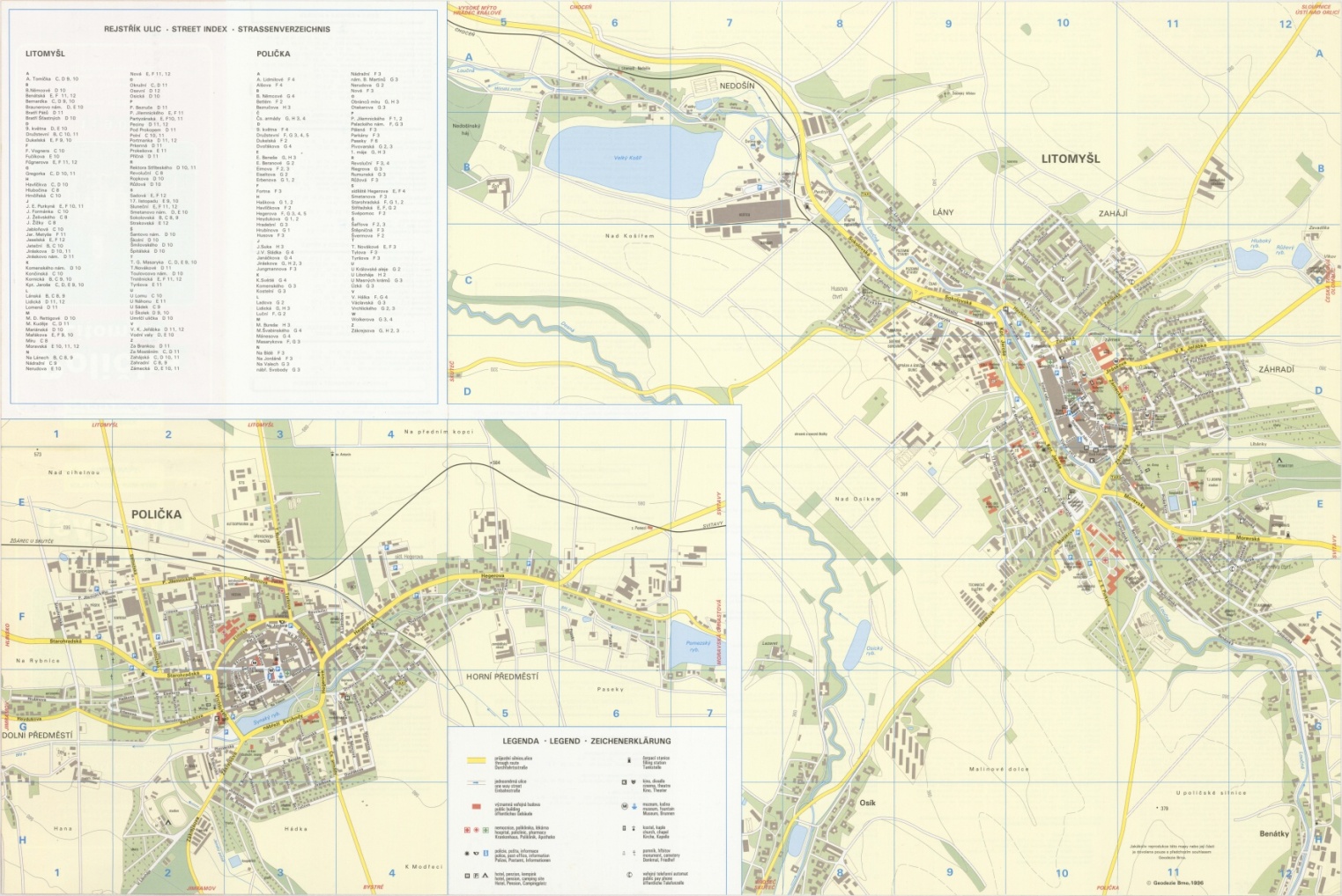
Task: Select the 'Hádka' area label
Action: point(296,828)
